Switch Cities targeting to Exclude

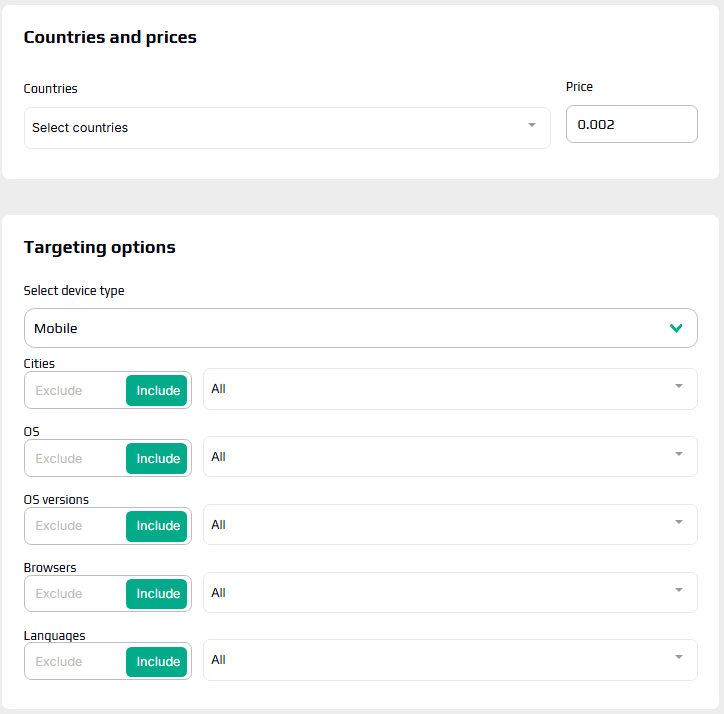point(59,390)
